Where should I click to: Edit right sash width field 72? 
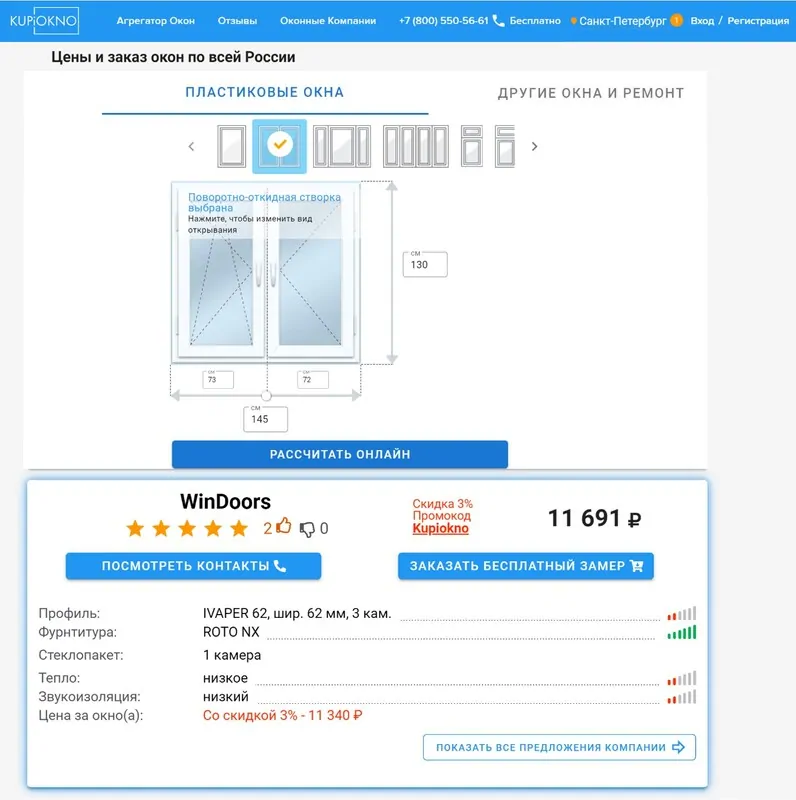[x=313, y=380]
